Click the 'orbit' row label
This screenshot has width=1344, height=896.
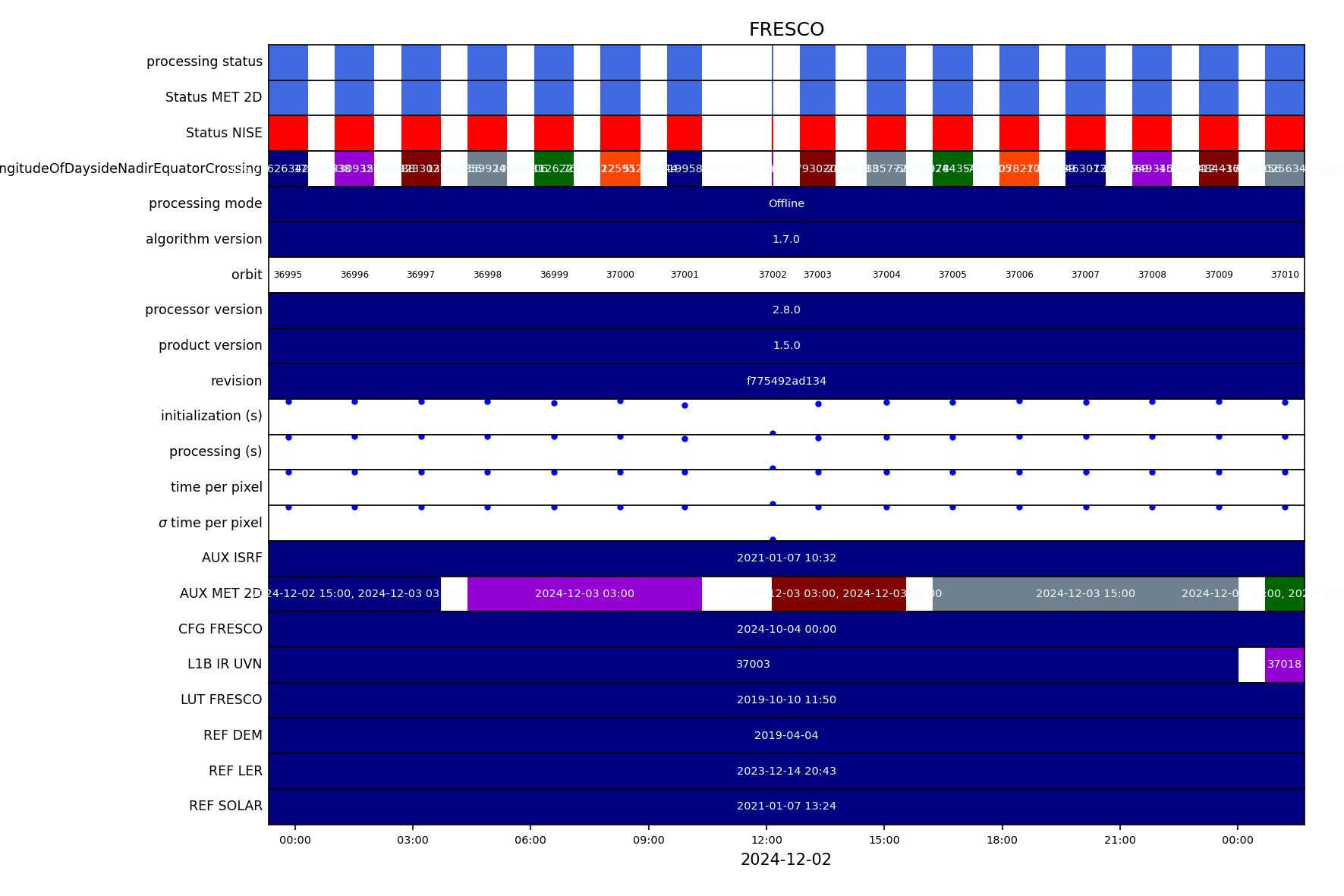coord(247,275)
